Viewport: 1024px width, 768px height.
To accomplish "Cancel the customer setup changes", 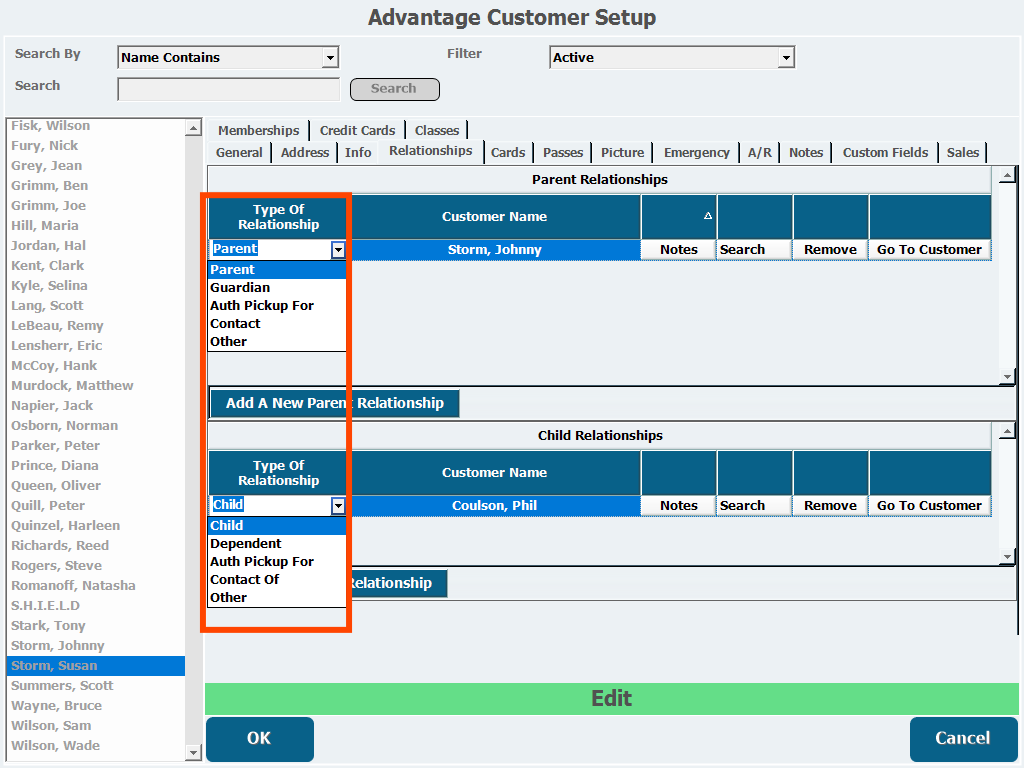I will [x=962, y=739].
